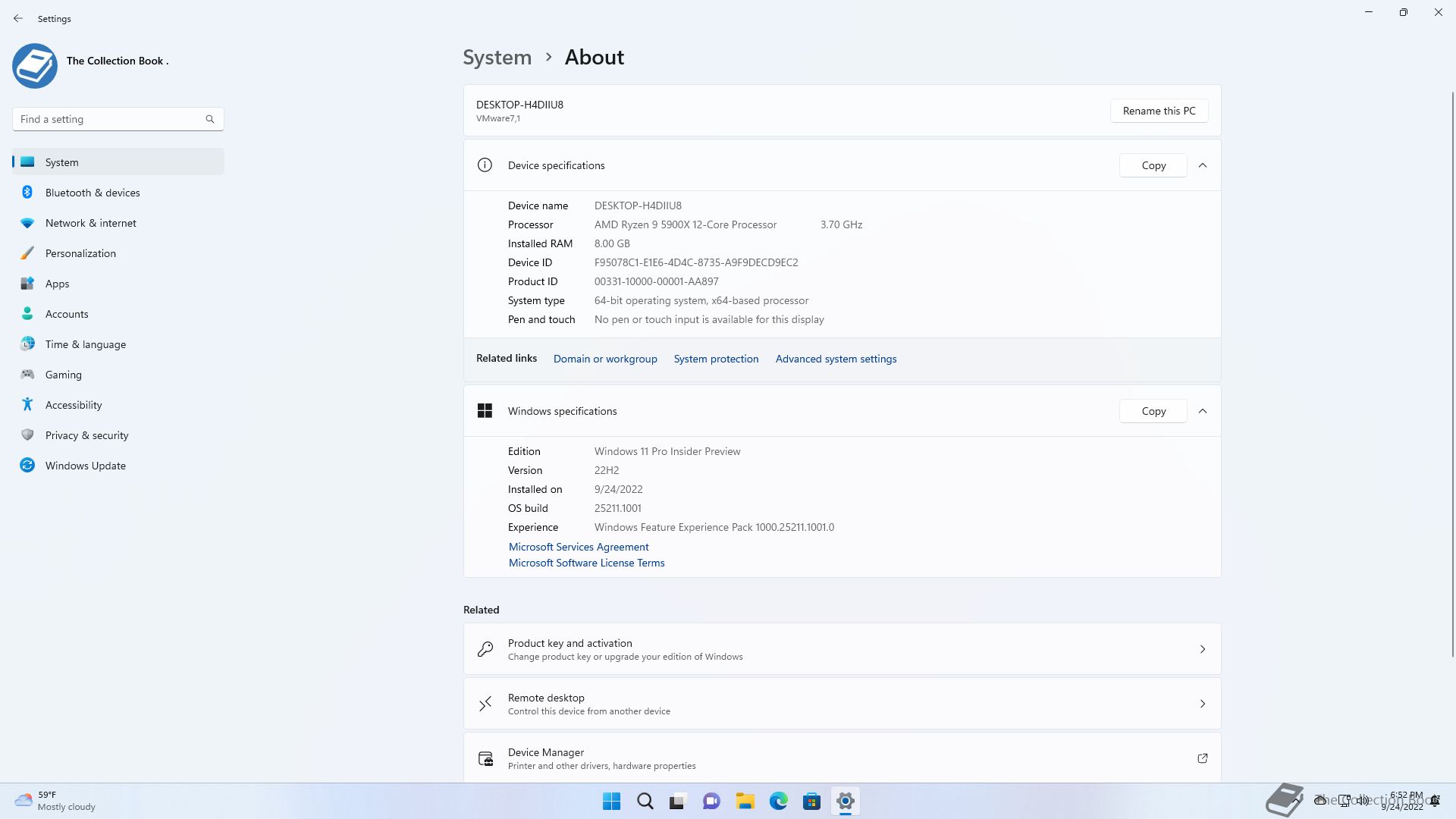Viewport: 1456px width, 819px height.
Task: Open Task View on taskbar
Action: coord(678,801)
